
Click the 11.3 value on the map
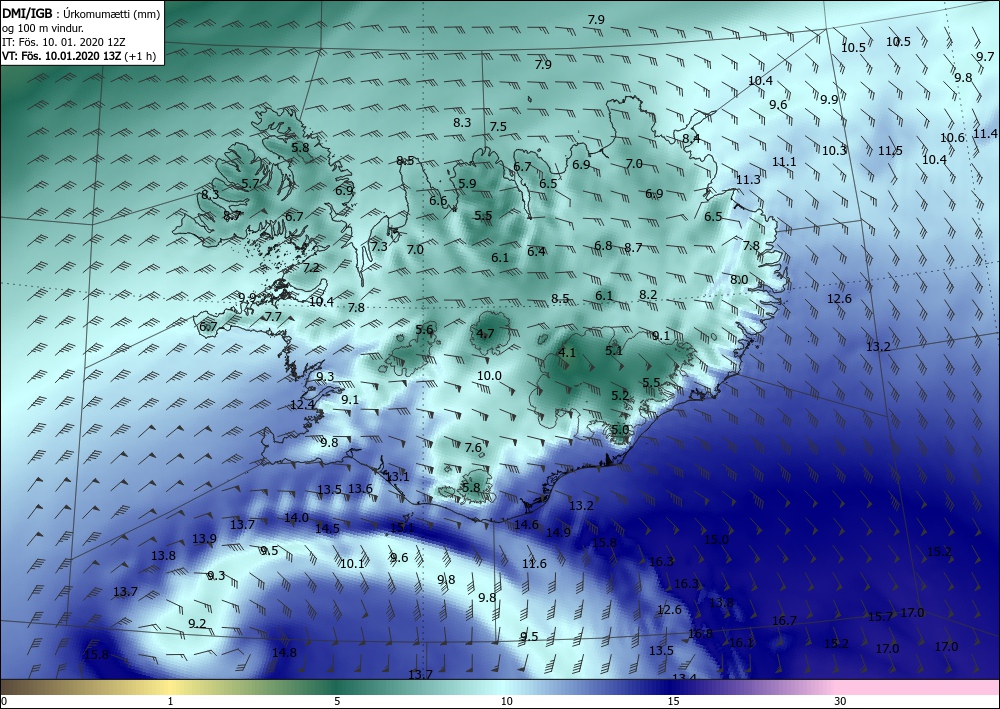click(x=748, y=180)
